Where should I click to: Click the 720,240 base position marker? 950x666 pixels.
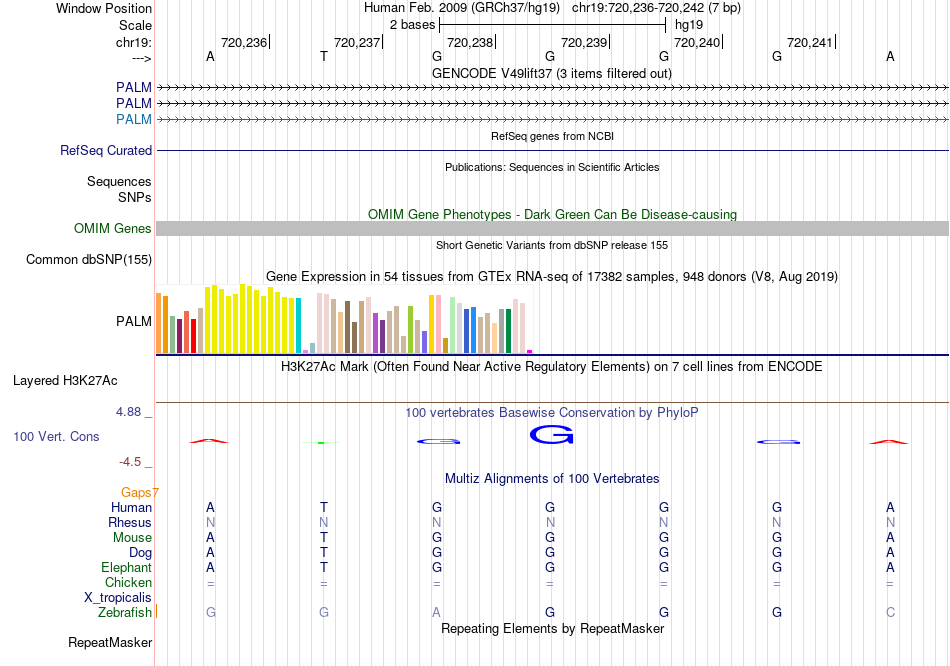pos(697,42)
